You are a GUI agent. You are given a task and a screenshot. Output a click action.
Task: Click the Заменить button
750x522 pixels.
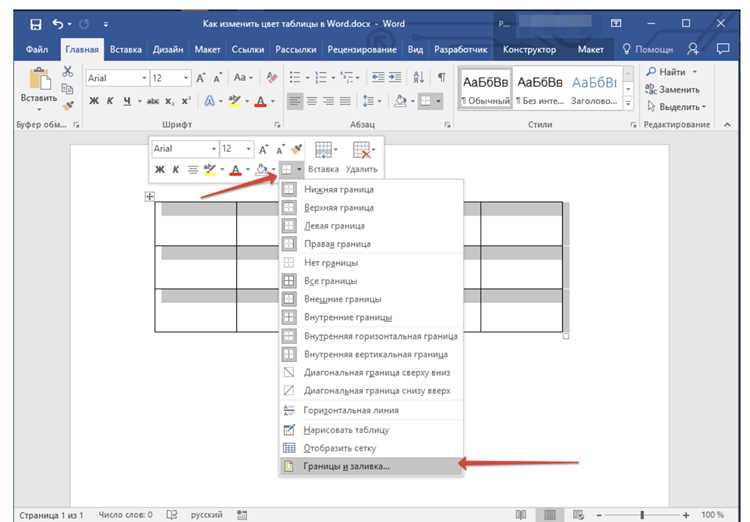(672, 89)
